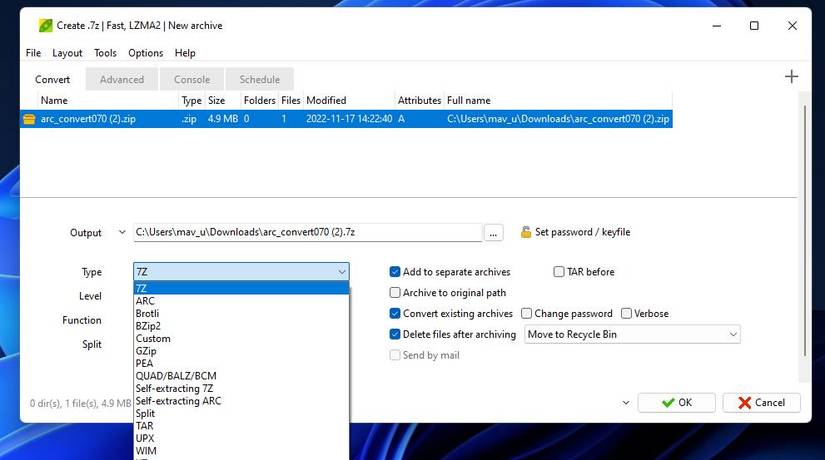Select Brotli from the type list
The height and width of the screenshot is (460, 825).
(147, 314)
